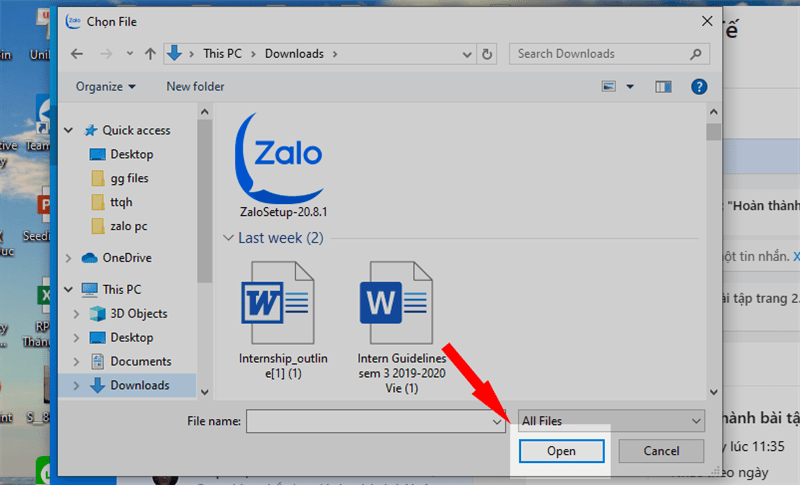Open the ttqh folder

(x=121, y=202)
